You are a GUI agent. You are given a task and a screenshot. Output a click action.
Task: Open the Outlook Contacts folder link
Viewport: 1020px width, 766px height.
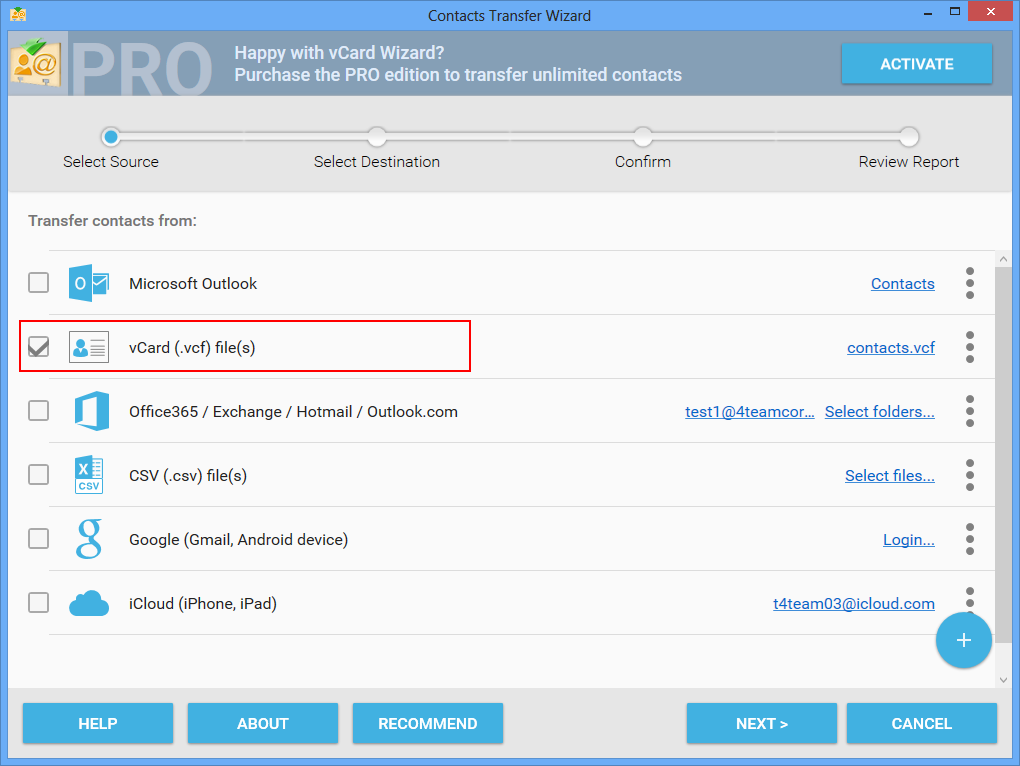pyautogui.click(x=903, y=284)
